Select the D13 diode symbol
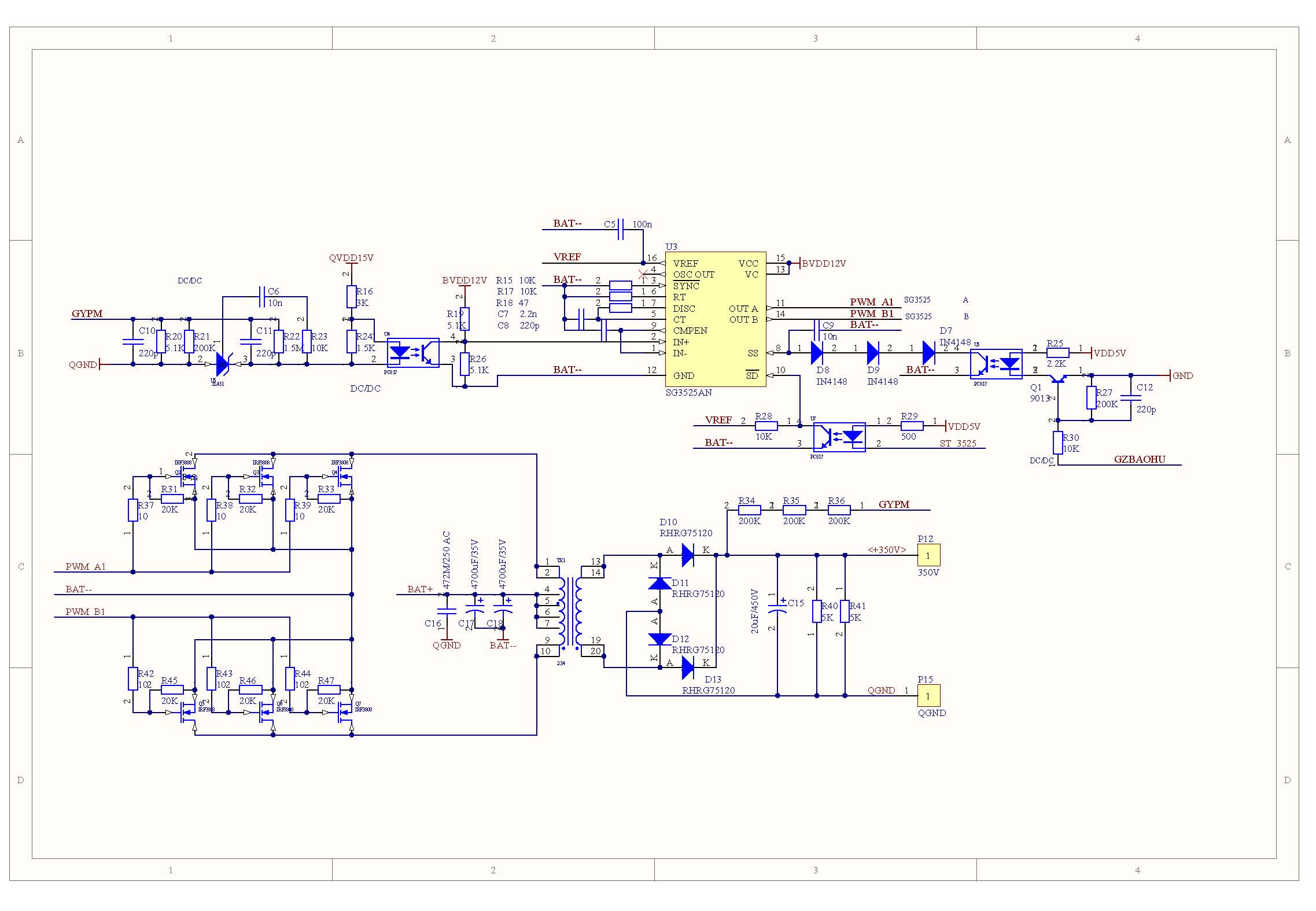 [688, 668]
